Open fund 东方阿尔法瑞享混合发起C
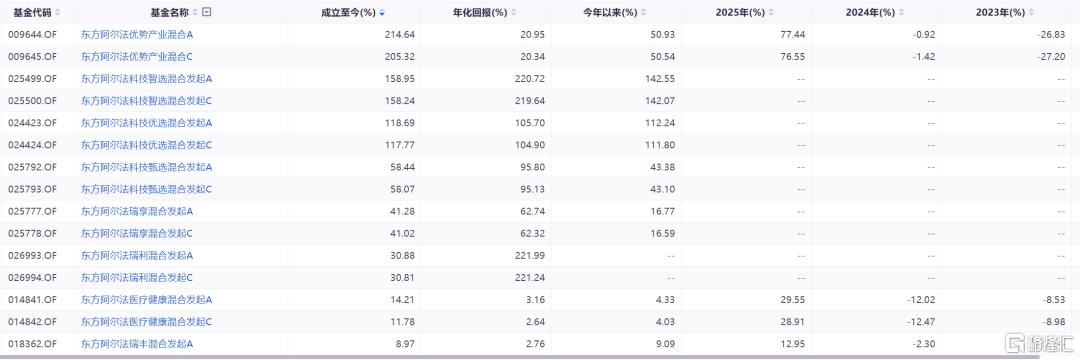The image size is (1080, 360). (137, 233)
